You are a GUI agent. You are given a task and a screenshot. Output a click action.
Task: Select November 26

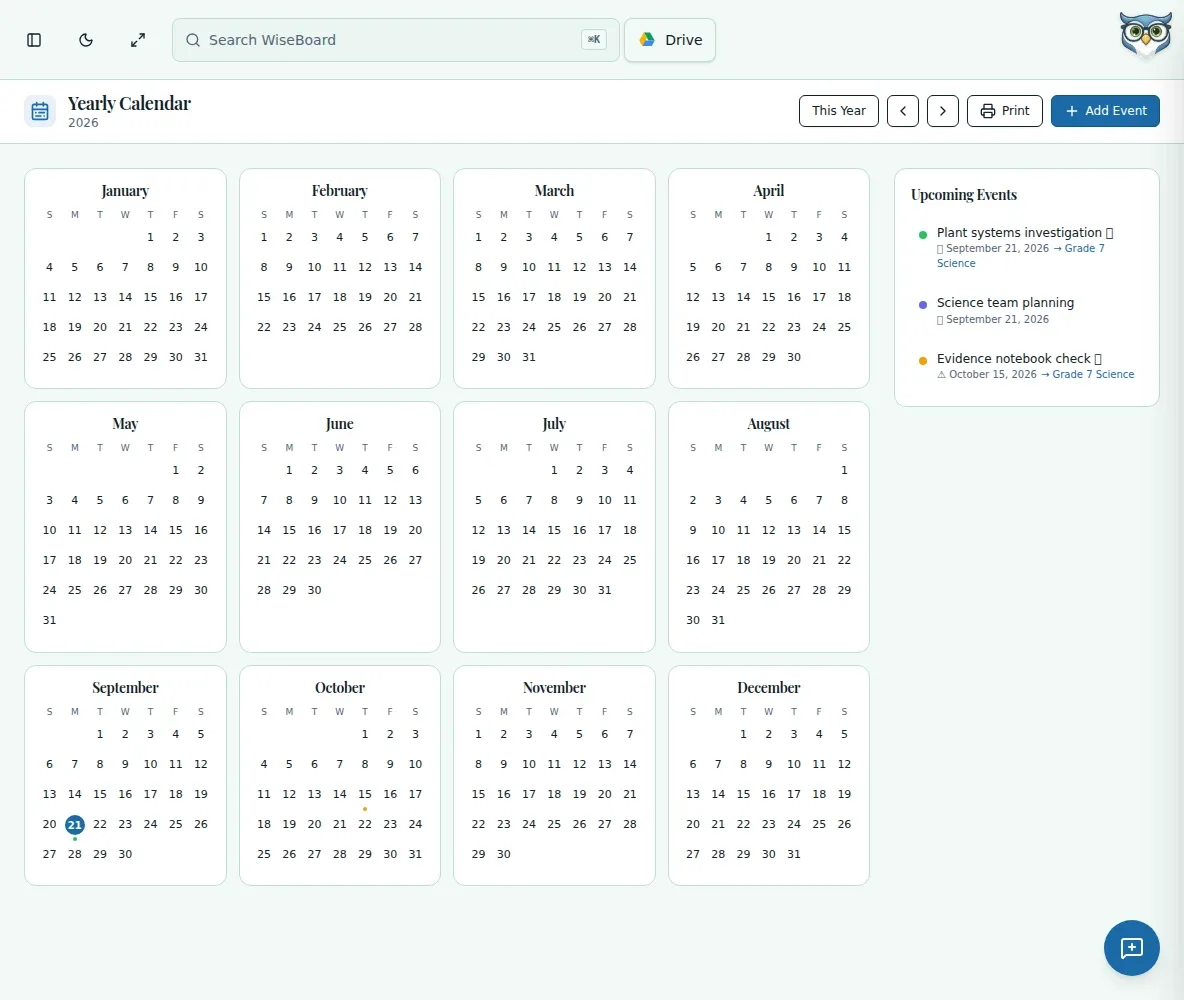coord(579,825)
